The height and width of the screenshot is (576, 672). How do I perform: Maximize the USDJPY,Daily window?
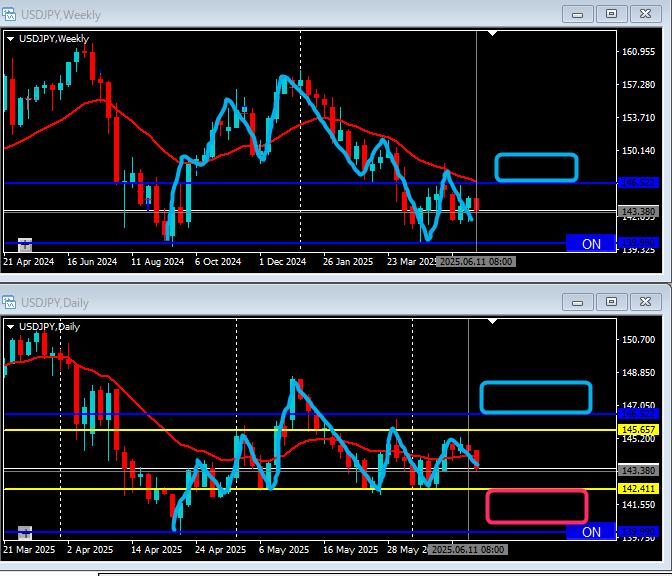[x=611, y=302]
